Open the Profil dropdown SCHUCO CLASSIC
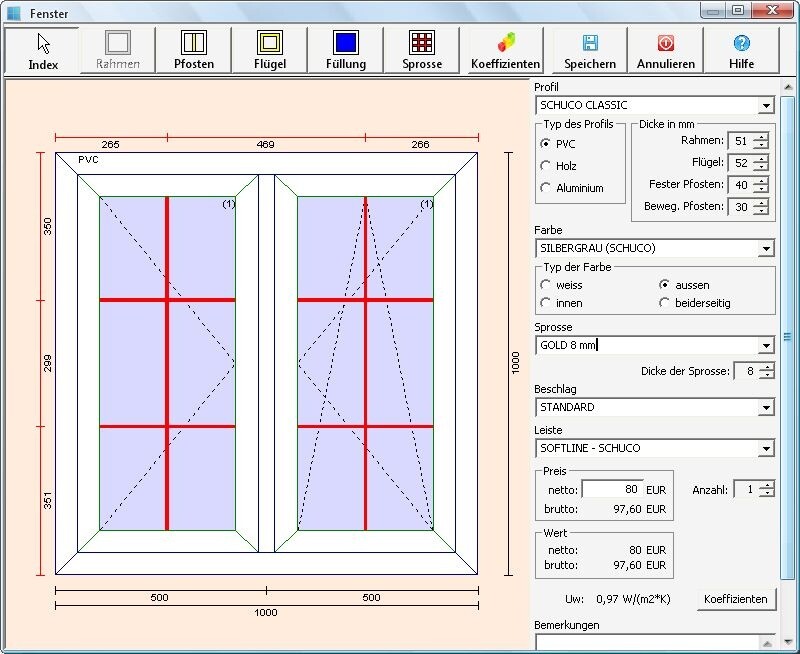The height and width of the screenshot is (654, 800). coord(765,106)
